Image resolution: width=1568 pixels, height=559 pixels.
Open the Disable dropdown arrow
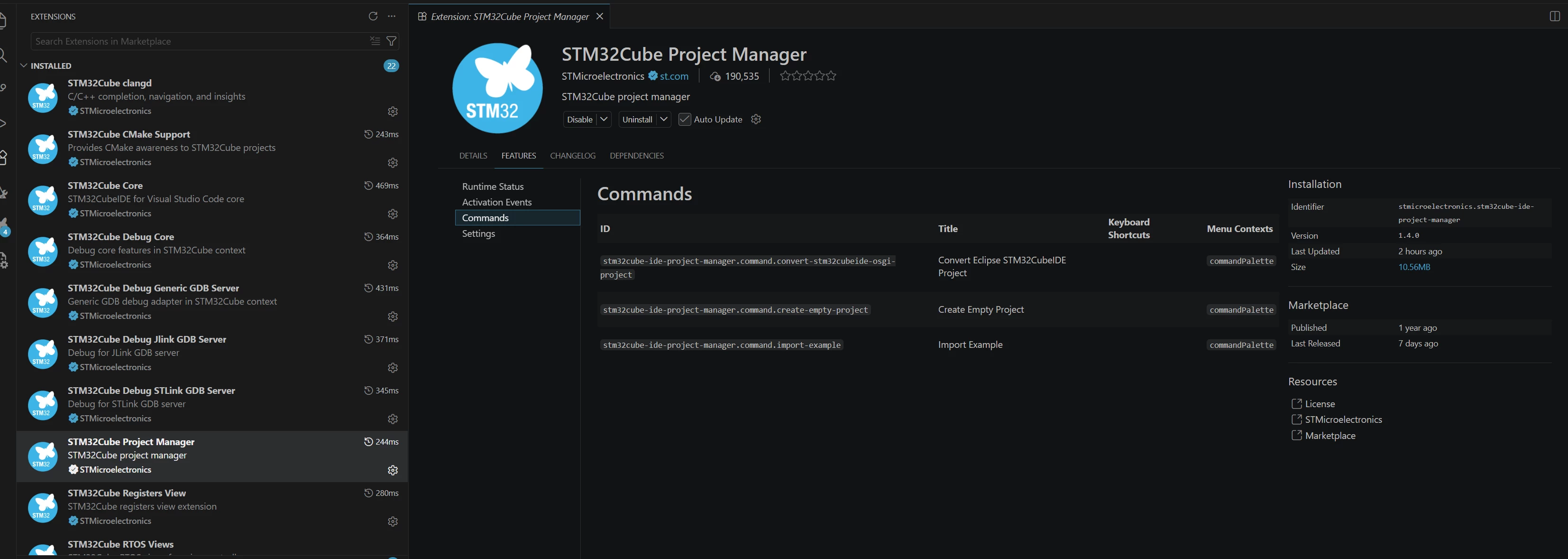[604, 120]
